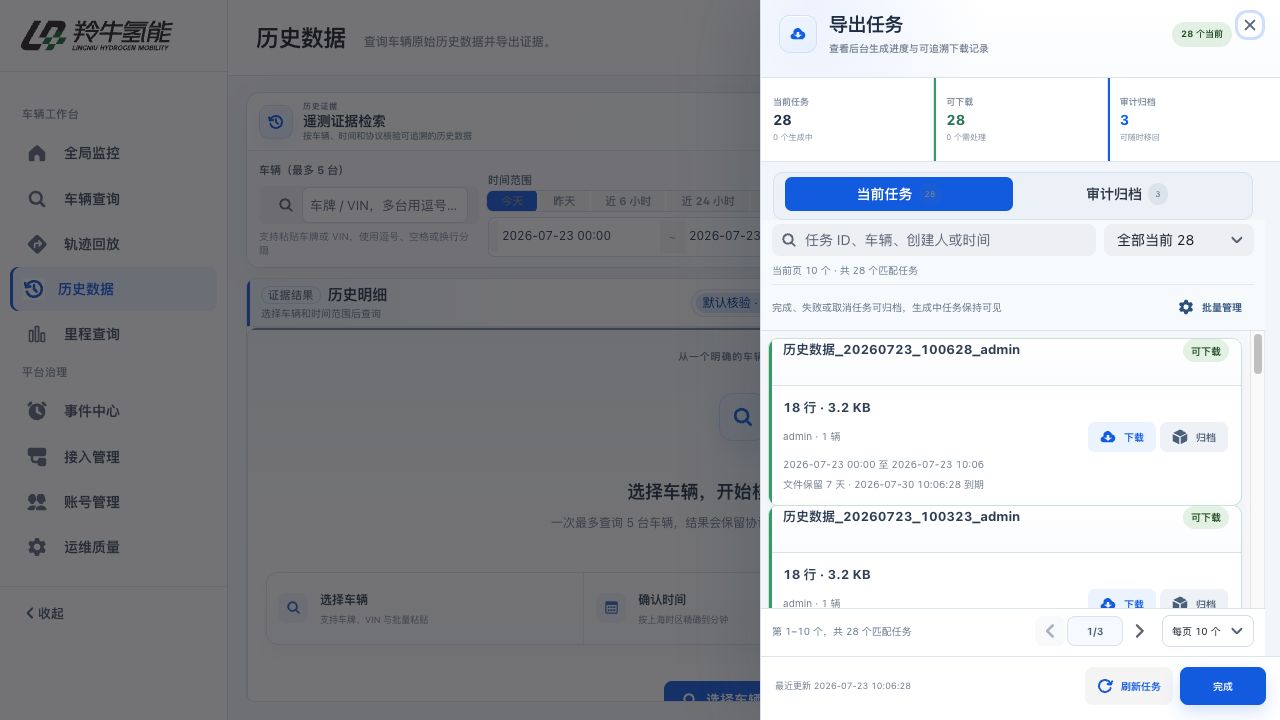Click the 当前任务 28 summary card

point(847,119)
